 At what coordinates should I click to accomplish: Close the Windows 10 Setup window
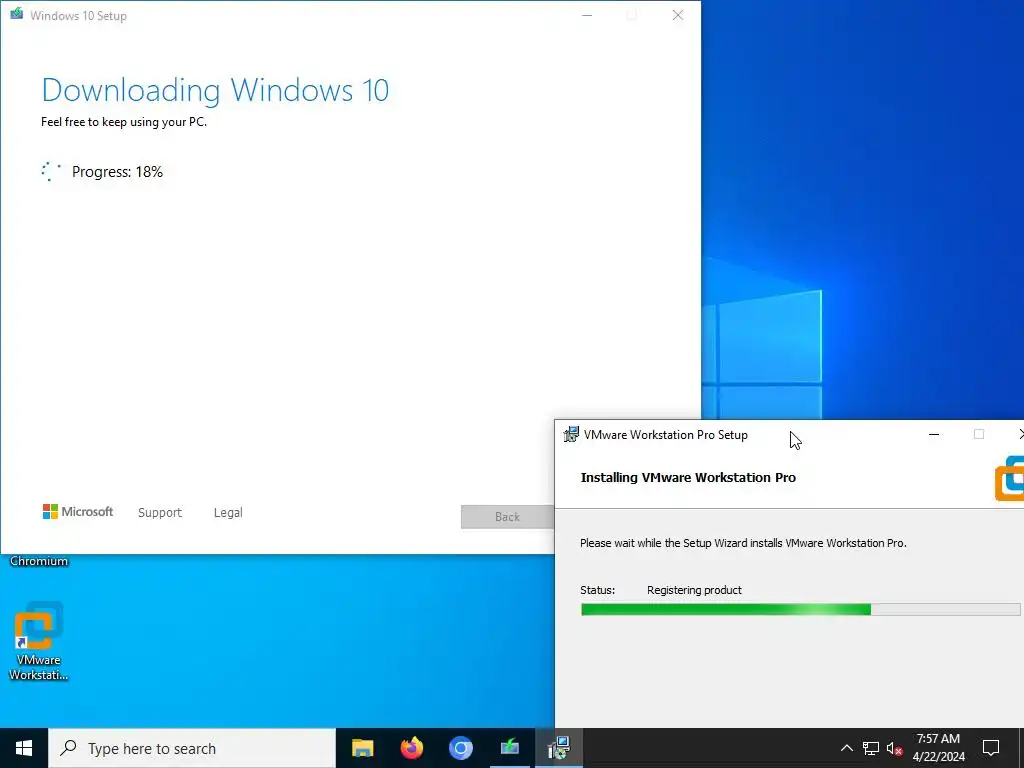tap(678, 16)
